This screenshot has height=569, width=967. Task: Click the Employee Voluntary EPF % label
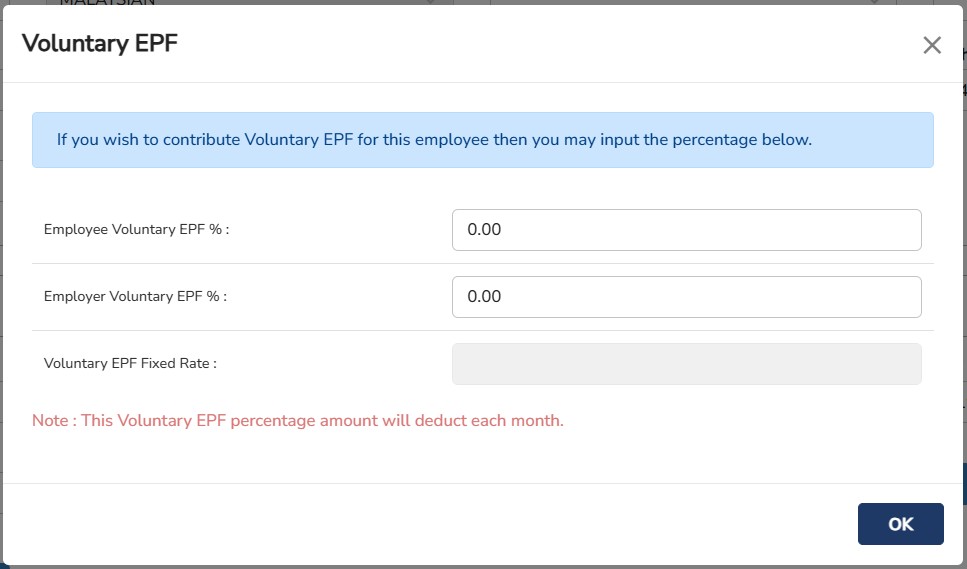137,230
